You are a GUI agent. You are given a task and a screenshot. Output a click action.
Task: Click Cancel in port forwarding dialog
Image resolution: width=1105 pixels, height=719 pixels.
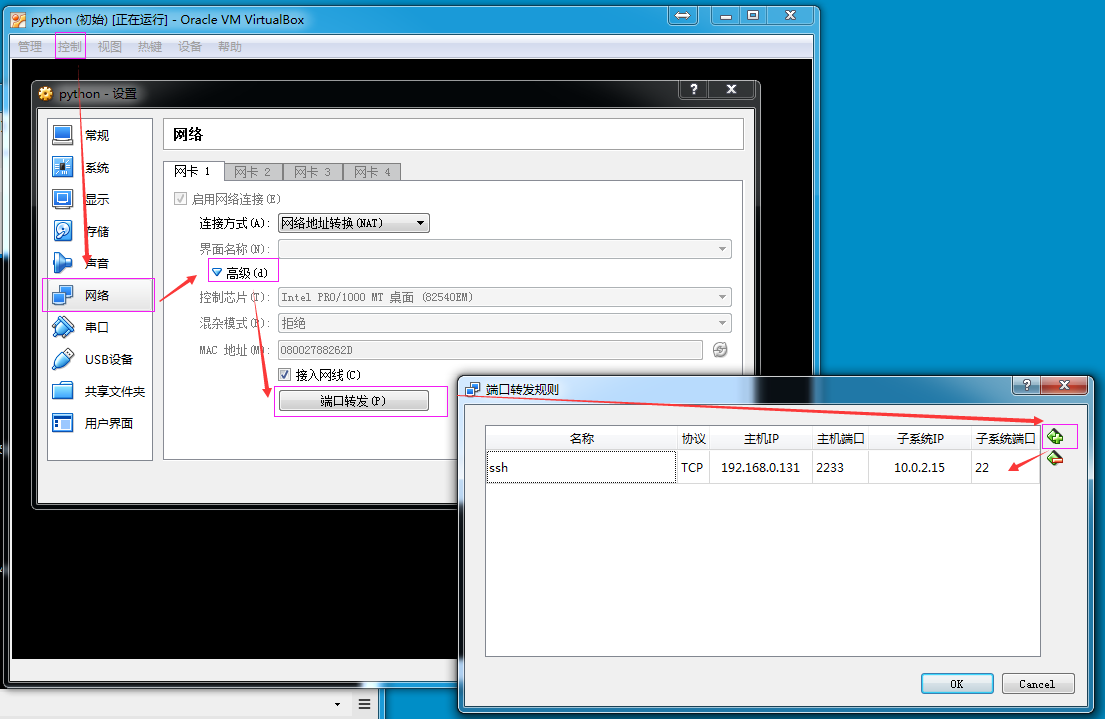coord(1037,684)
